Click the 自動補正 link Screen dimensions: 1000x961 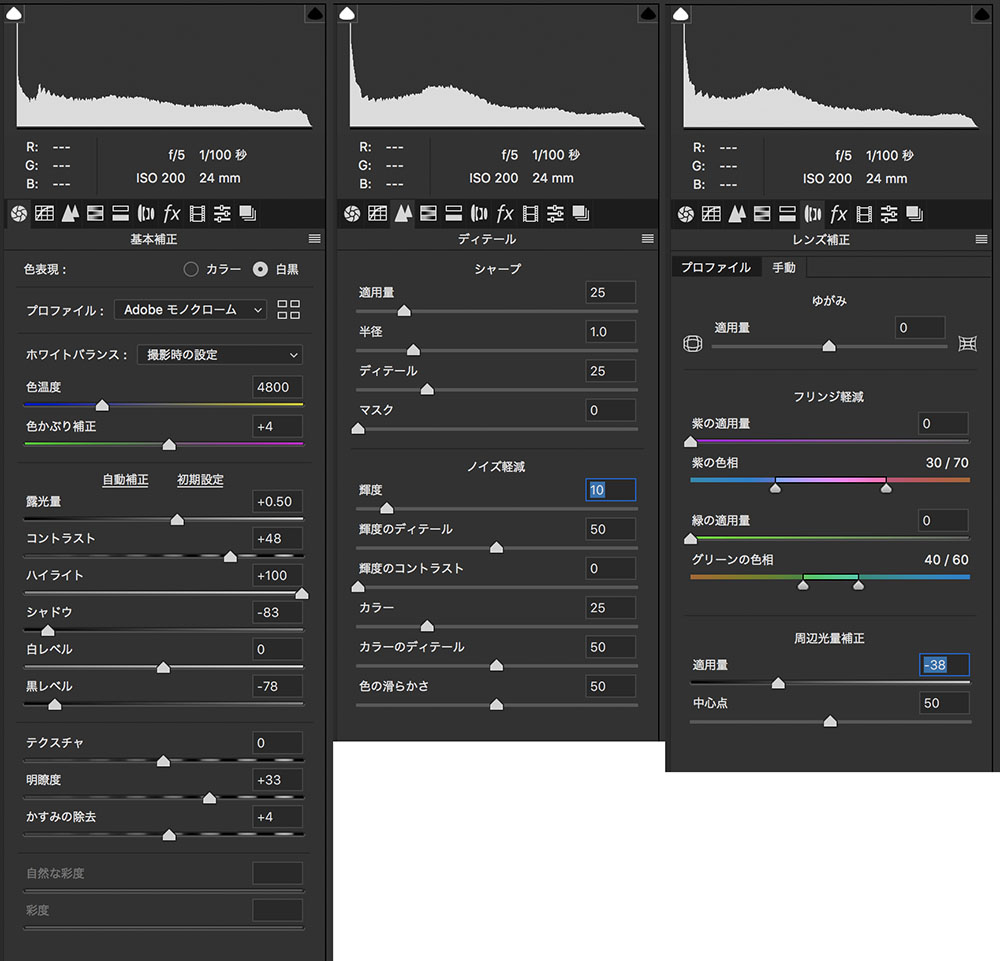[x=125, y=480]
